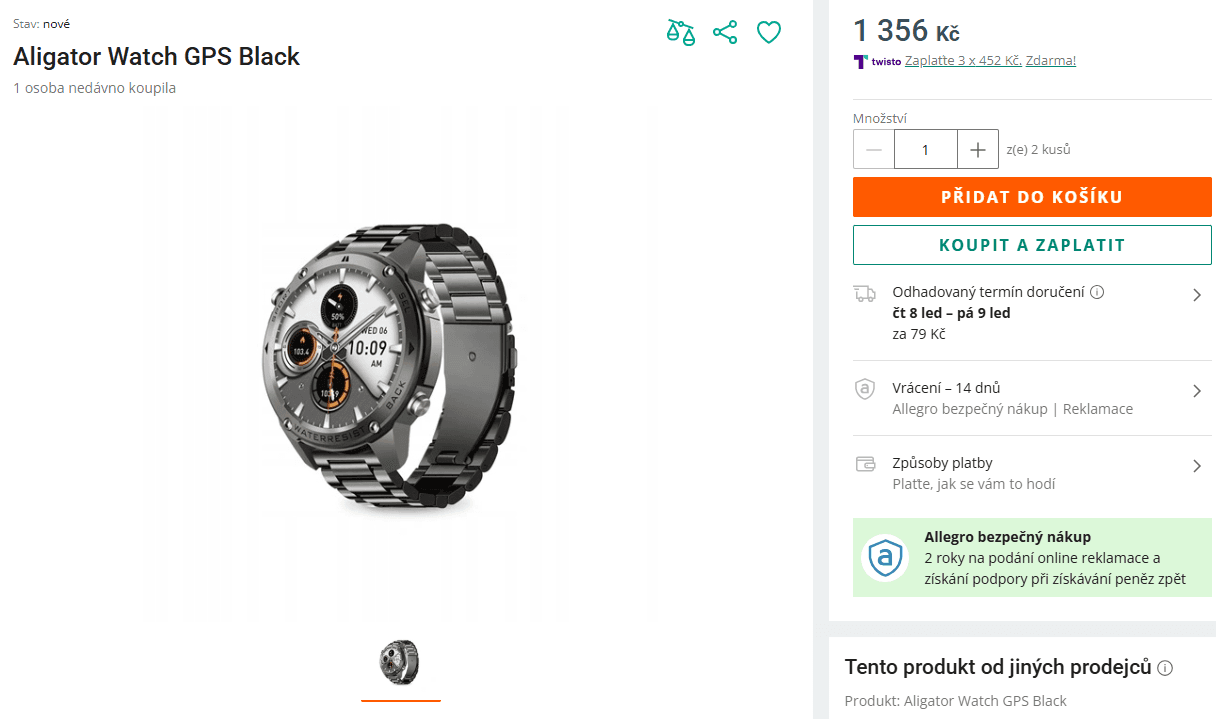Viewport: 1216px width, 719px height.
Task: Click the Twisto logo
Action: tap(866, 61)
